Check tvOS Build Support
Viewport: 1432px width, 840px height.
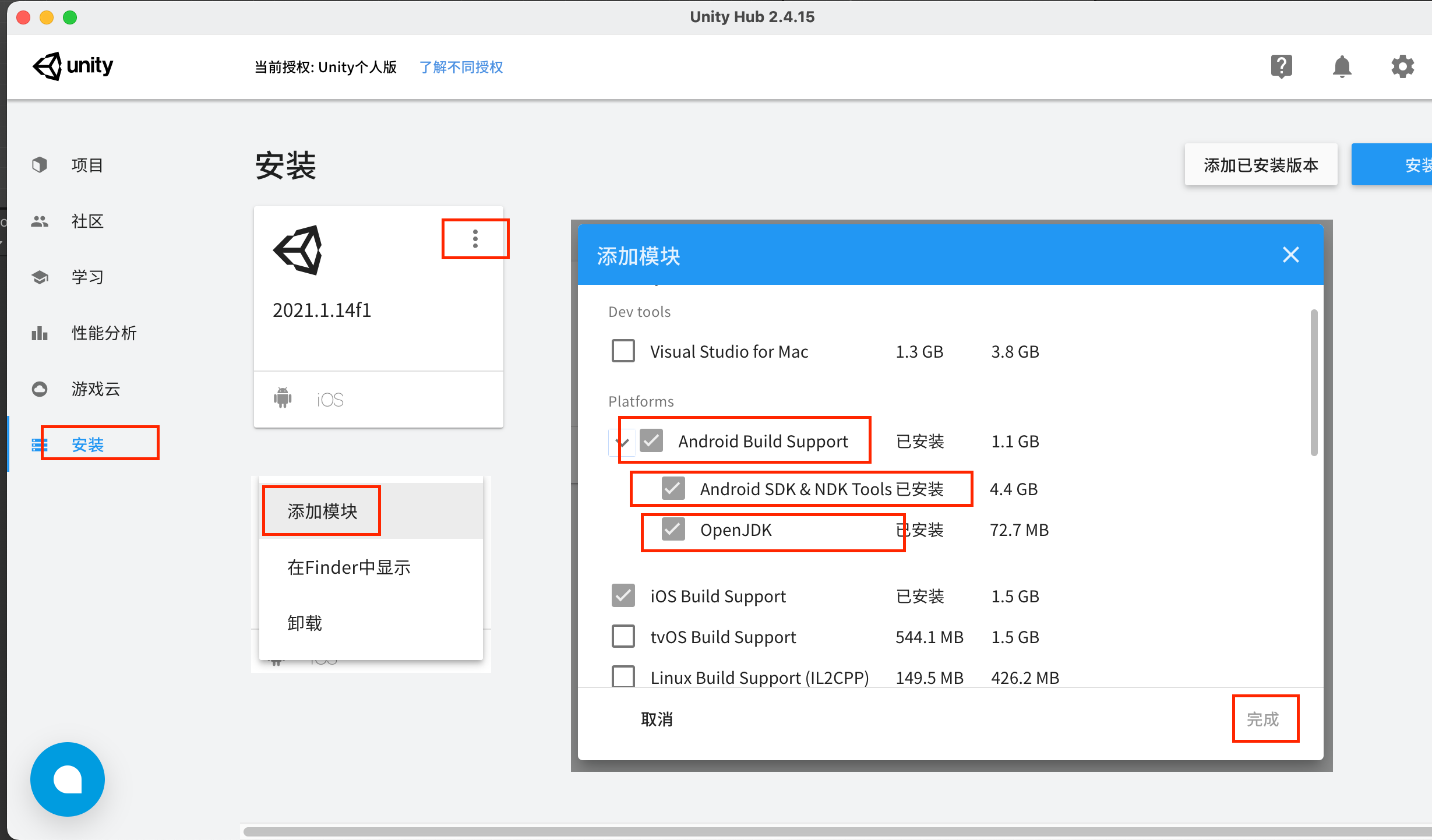(623, 636)
